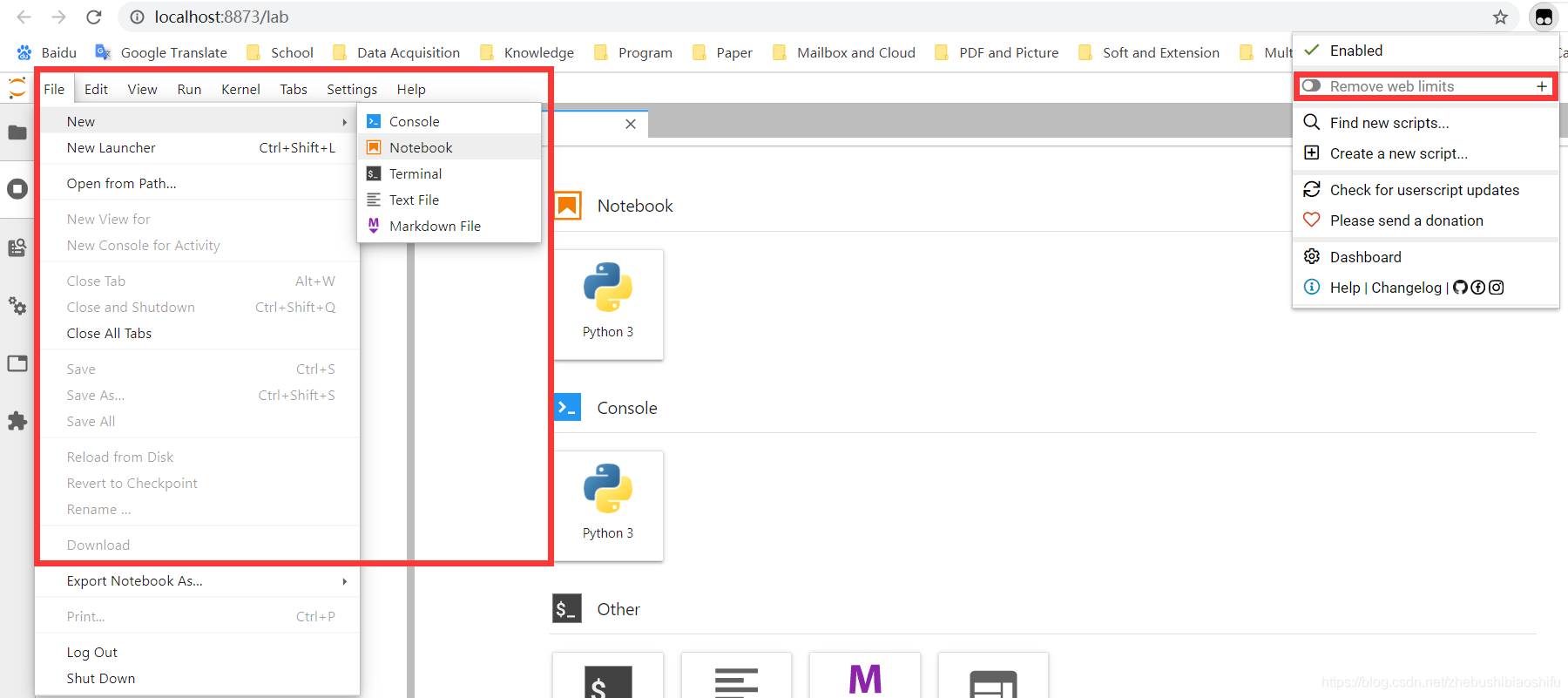Launch the Python 3 card under the Console section
Image resolution: width=1568 pixels, height=698 pixels.
coord(608,505)
